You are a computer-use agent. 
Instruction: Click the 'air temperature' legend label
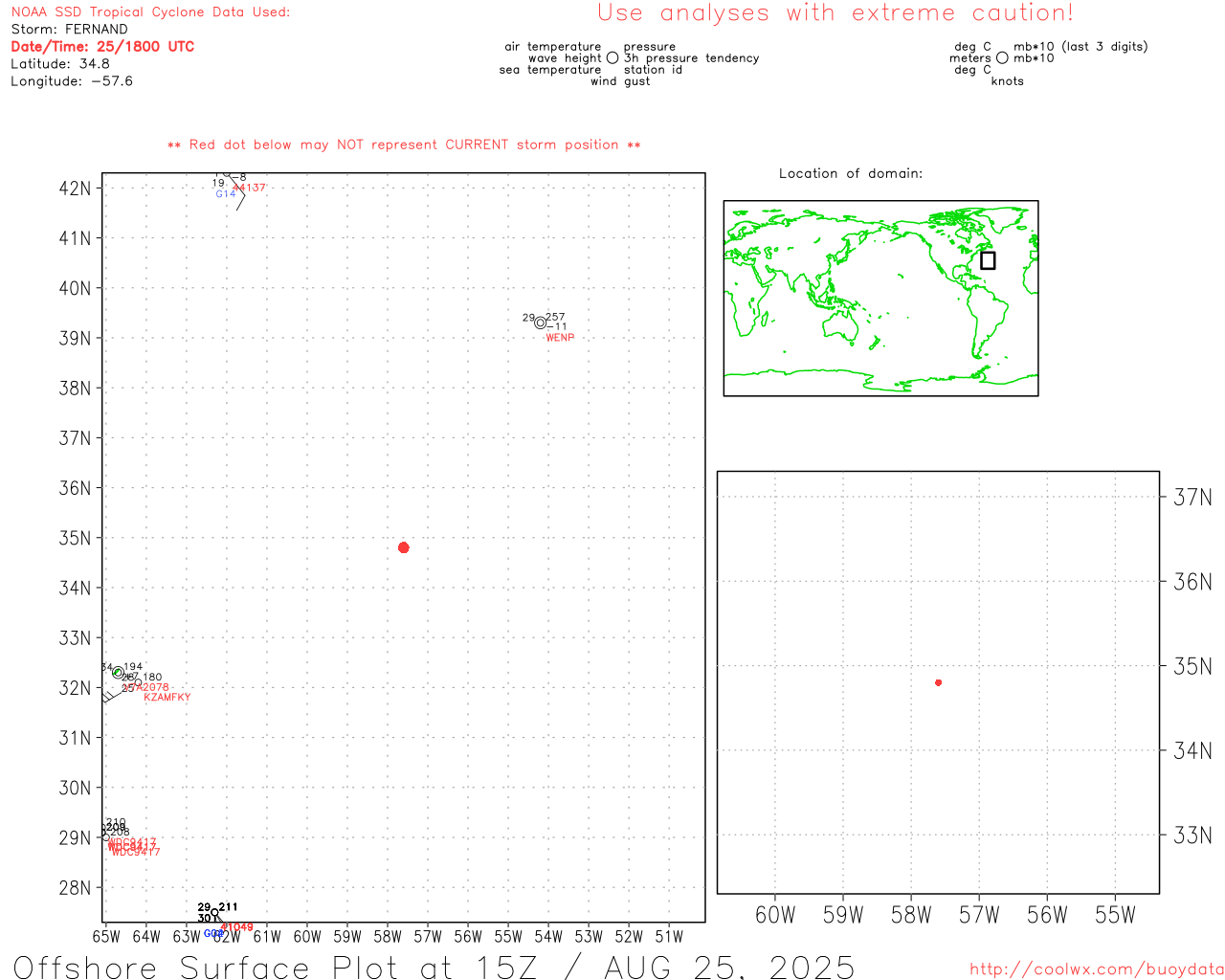pyautogui.click(x=553, y=47)
